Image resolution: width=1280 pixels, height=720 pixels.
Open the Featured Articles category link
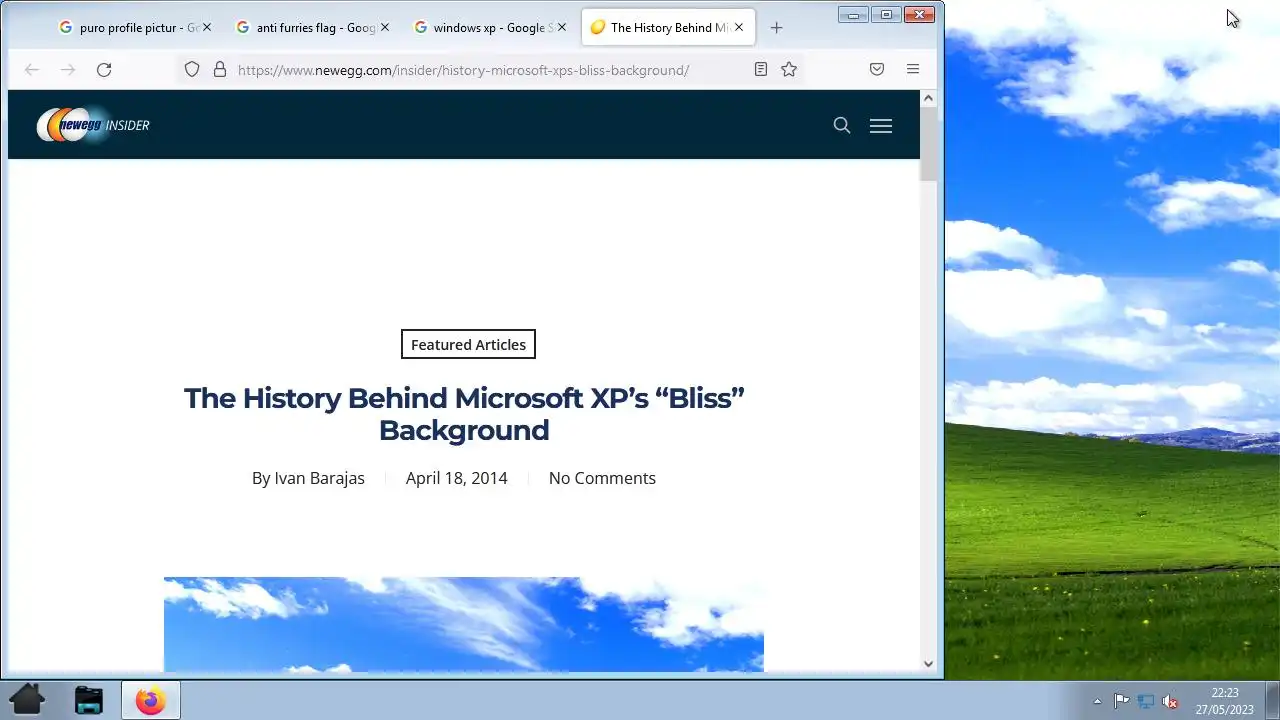pos(468,344)
